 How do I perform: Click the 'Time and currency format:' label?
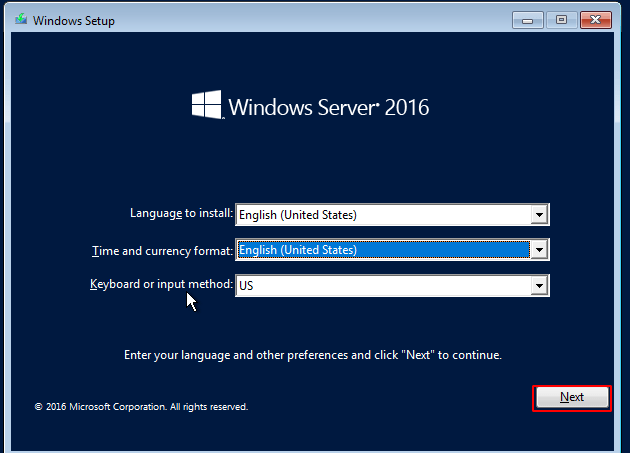(162, 251)
